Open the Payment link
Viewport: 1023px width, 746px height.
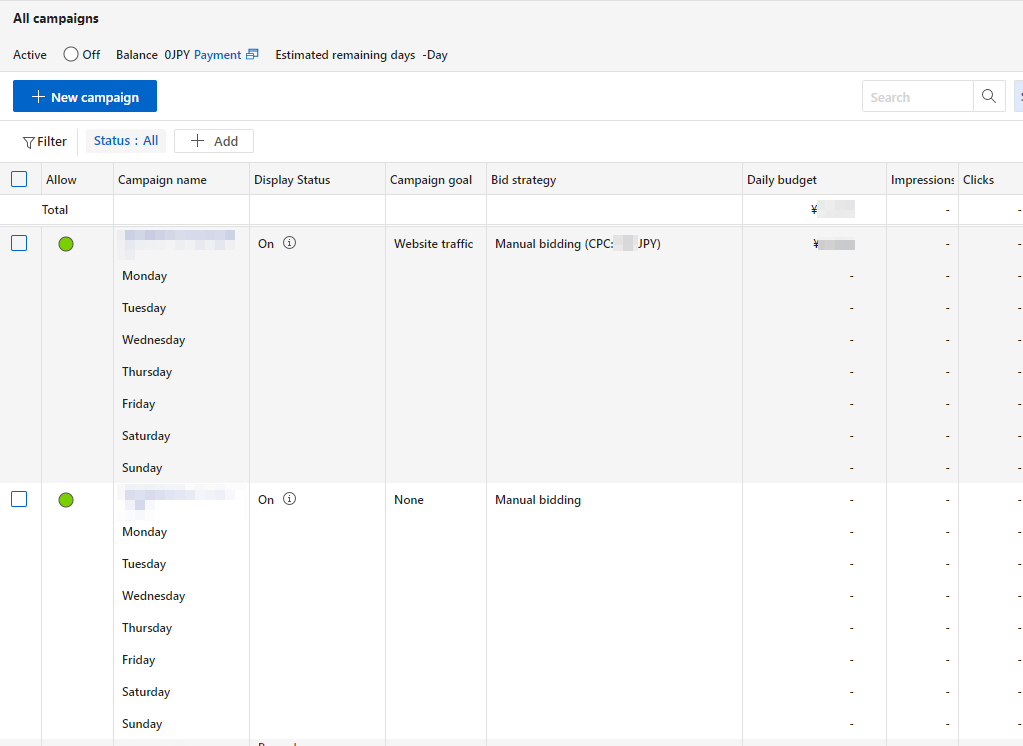tap(217, 55)
